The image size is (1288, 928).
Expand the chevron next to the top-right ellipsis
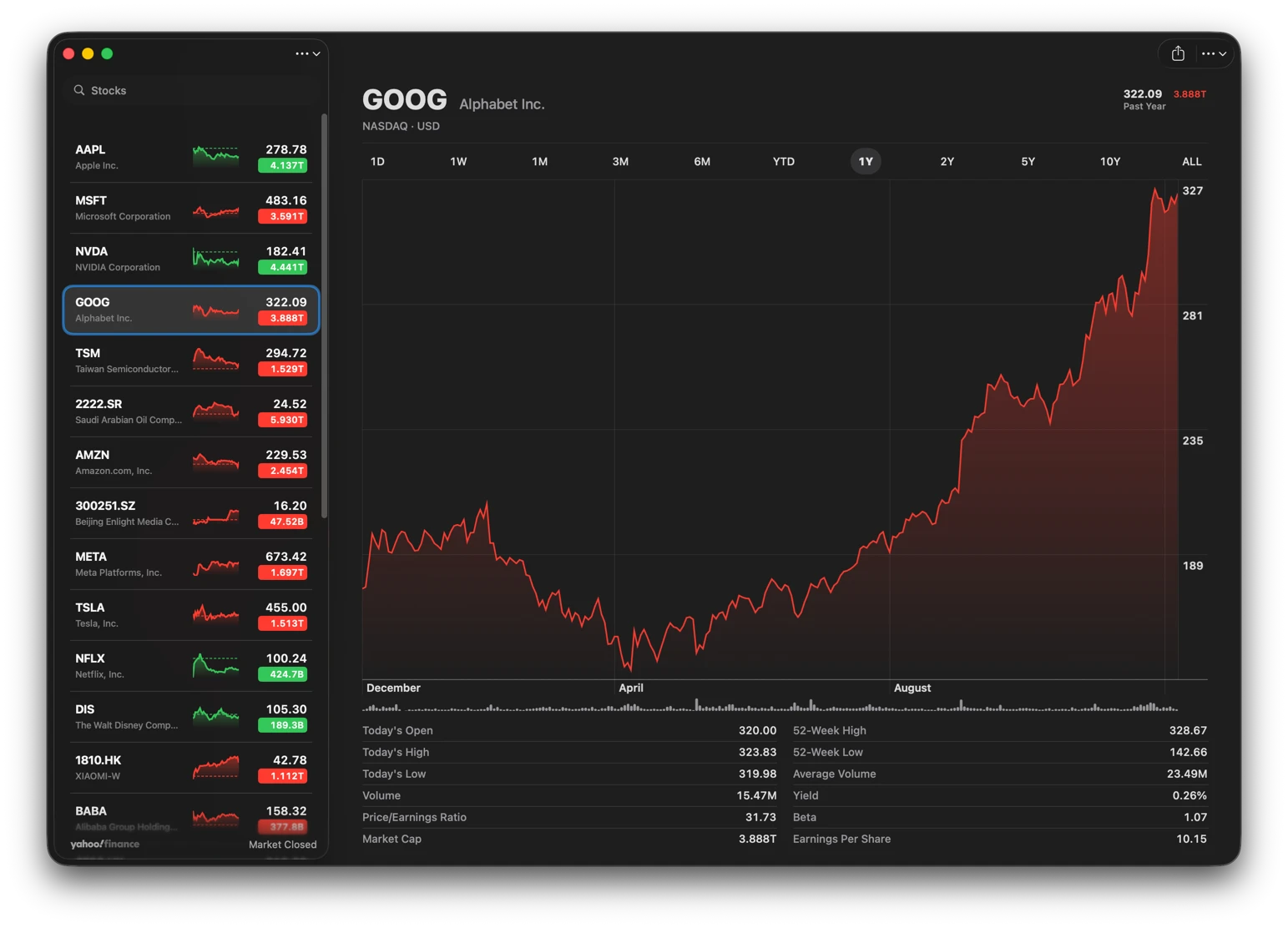click(1224, 55)
